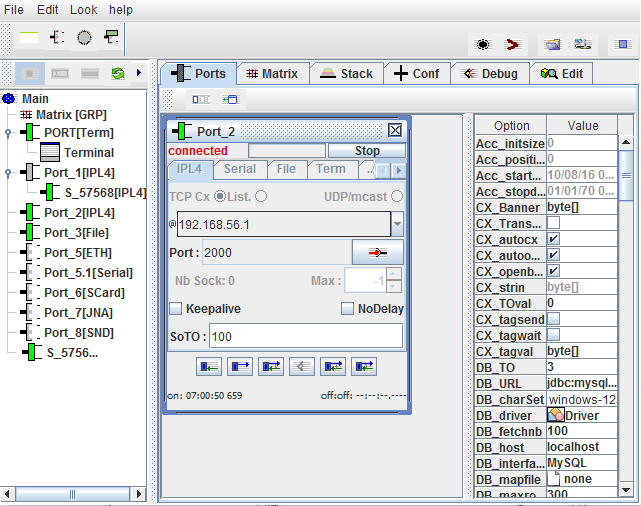This screenshot has width=641, height=506.
Task: Click the first transfer icon with green arrow
Action: (209, 367)
